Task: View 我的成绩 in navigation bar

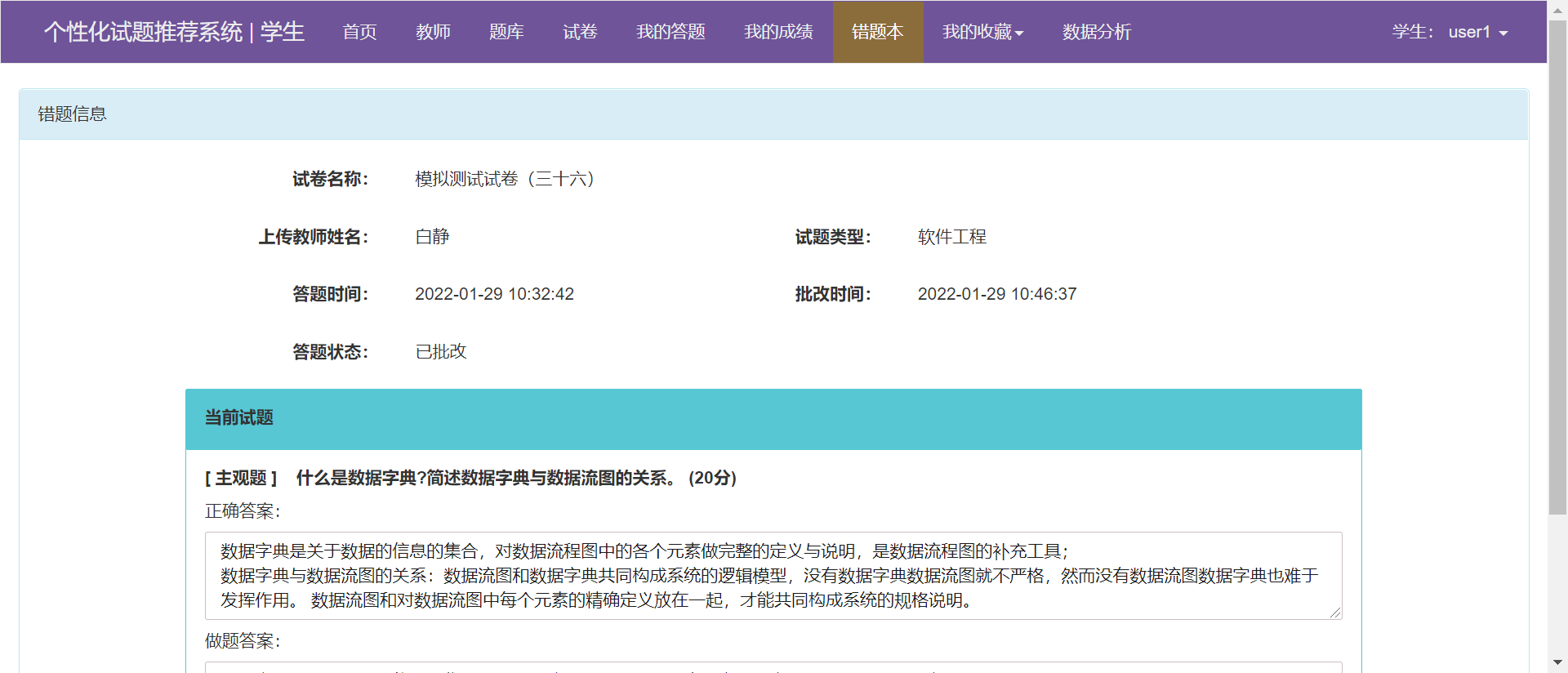Action: point(778,32)
